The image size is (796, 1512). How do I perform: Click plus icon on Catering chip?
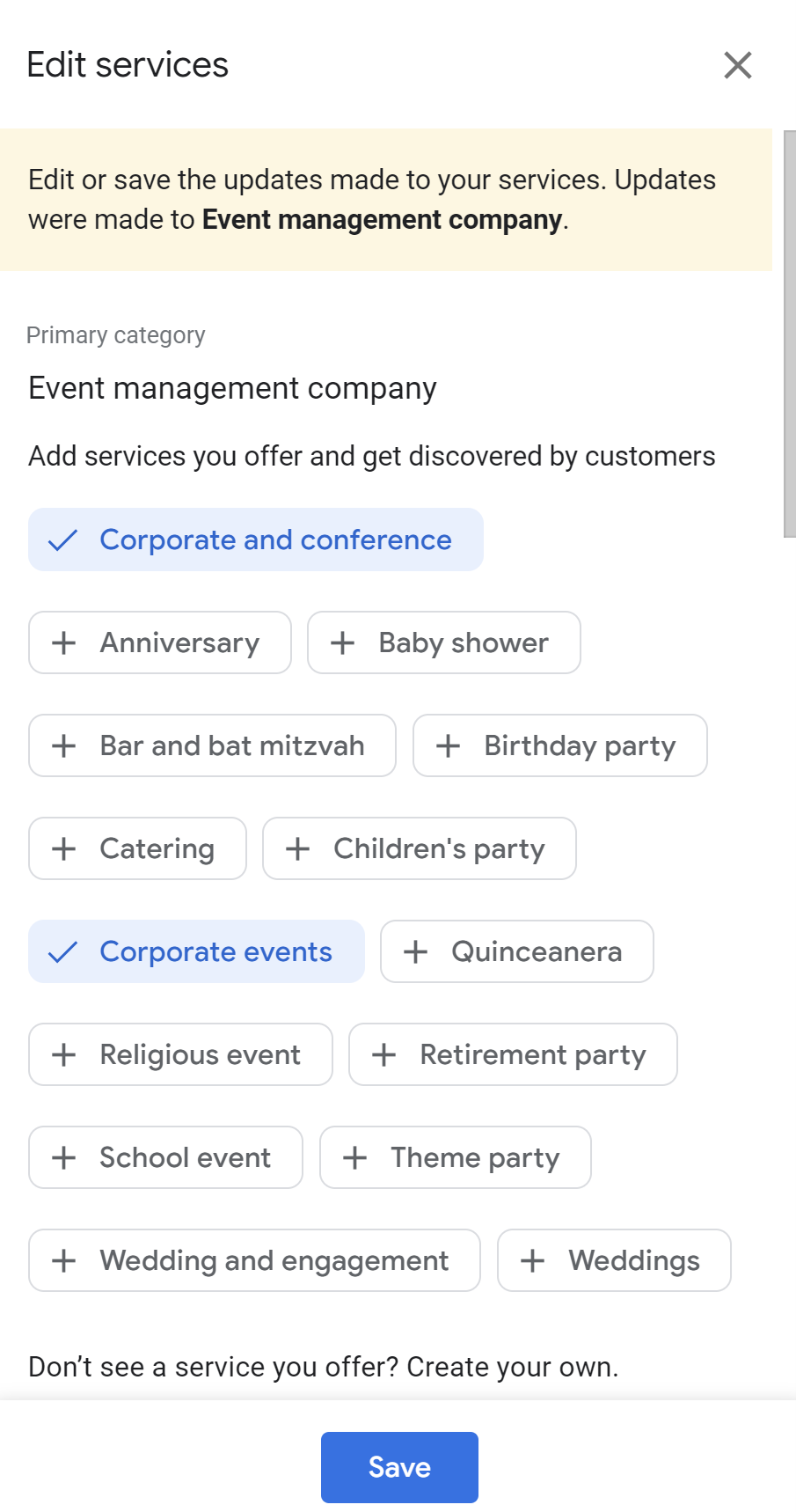pyautogui.click(x=63, y=848)
